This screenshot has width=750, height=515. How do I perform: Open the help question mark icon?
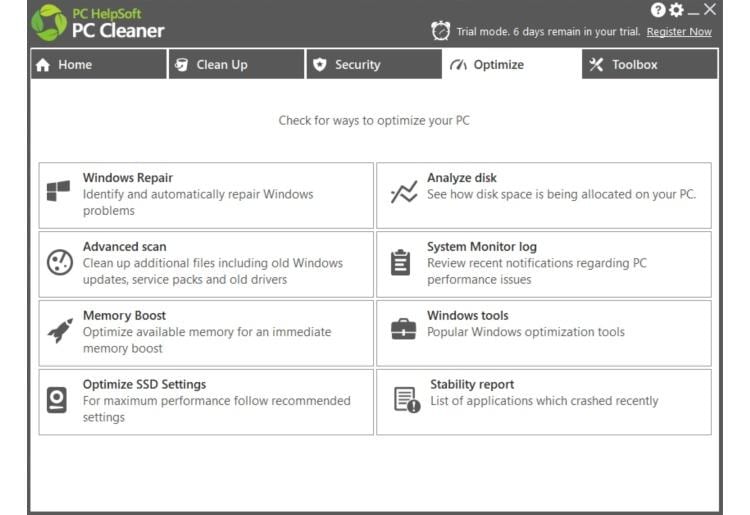(x=657, y=10)
